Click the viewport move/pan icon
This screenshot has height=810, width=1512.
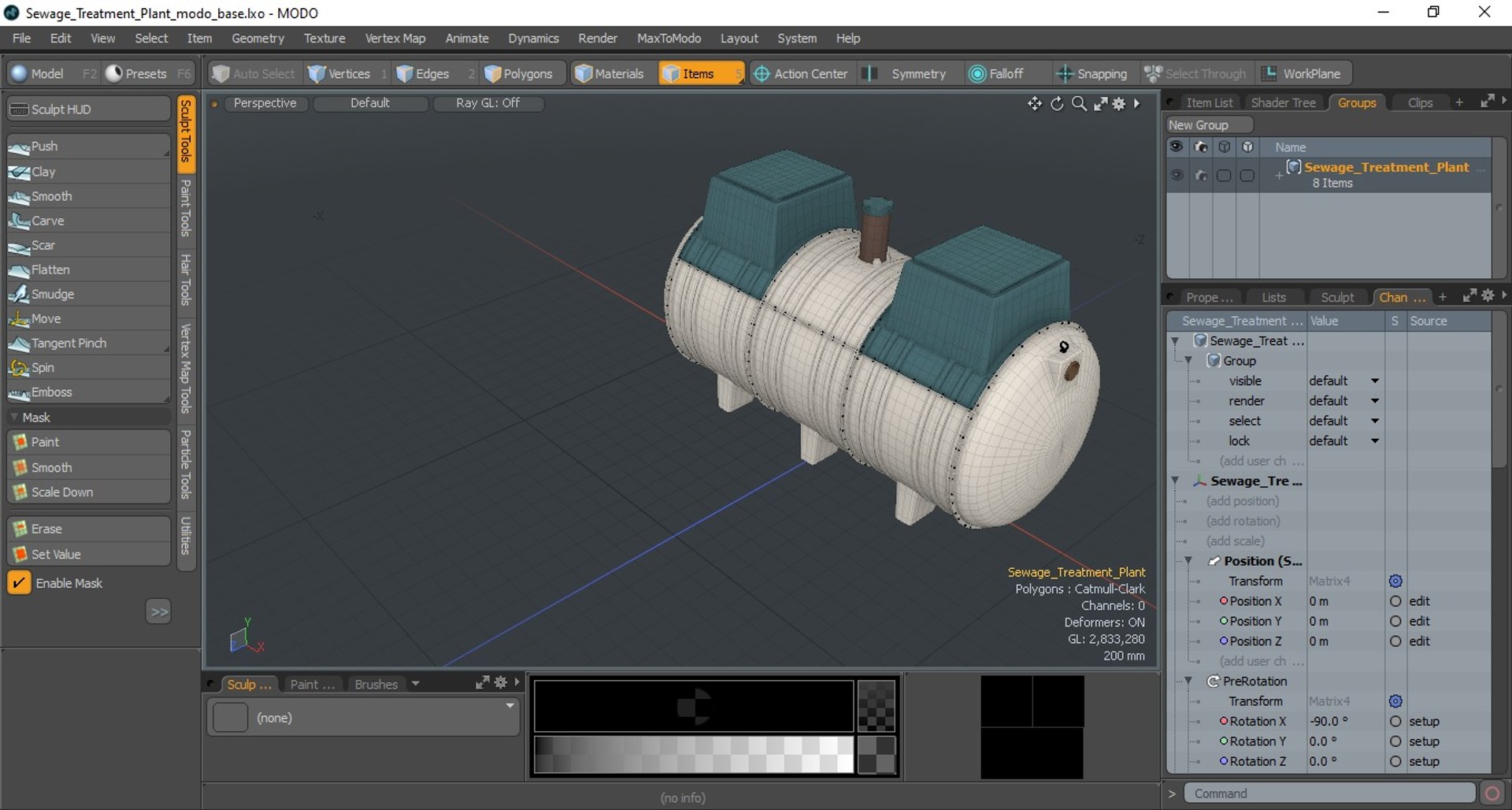click(x=1034, y=103)
